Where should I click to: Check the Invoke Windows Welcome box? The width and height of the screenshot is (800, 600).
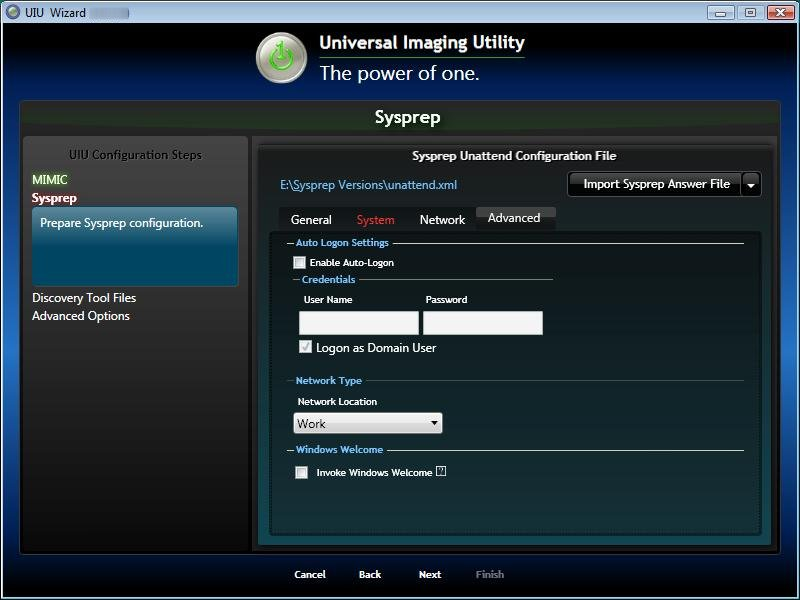302,472
